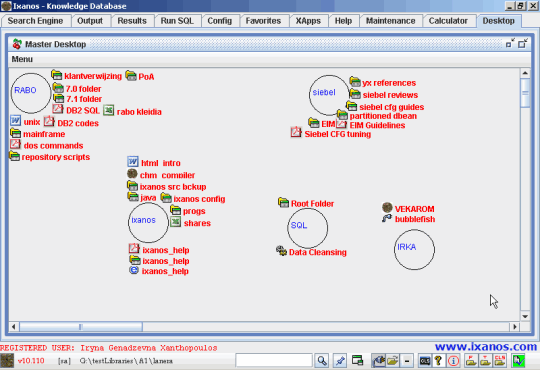Click the horizontal scrollbar thumb
This screenshot has width=540, height=370.
(81, 326)
